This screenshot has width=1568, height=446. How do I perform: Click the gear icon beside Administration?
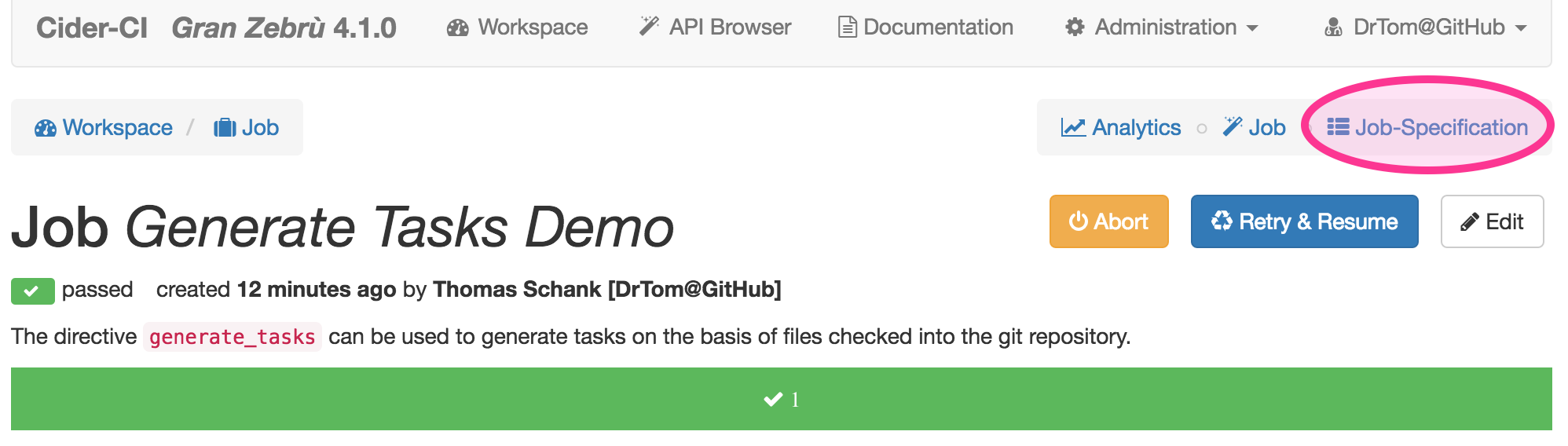coord(1075,27)
